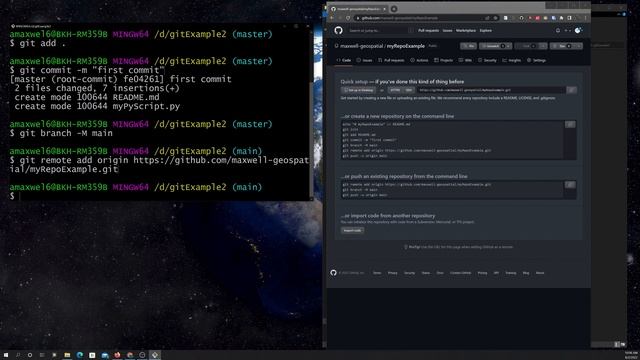
Task: Open Marketplace in GitHub top navigation
Action: [466, 31]
